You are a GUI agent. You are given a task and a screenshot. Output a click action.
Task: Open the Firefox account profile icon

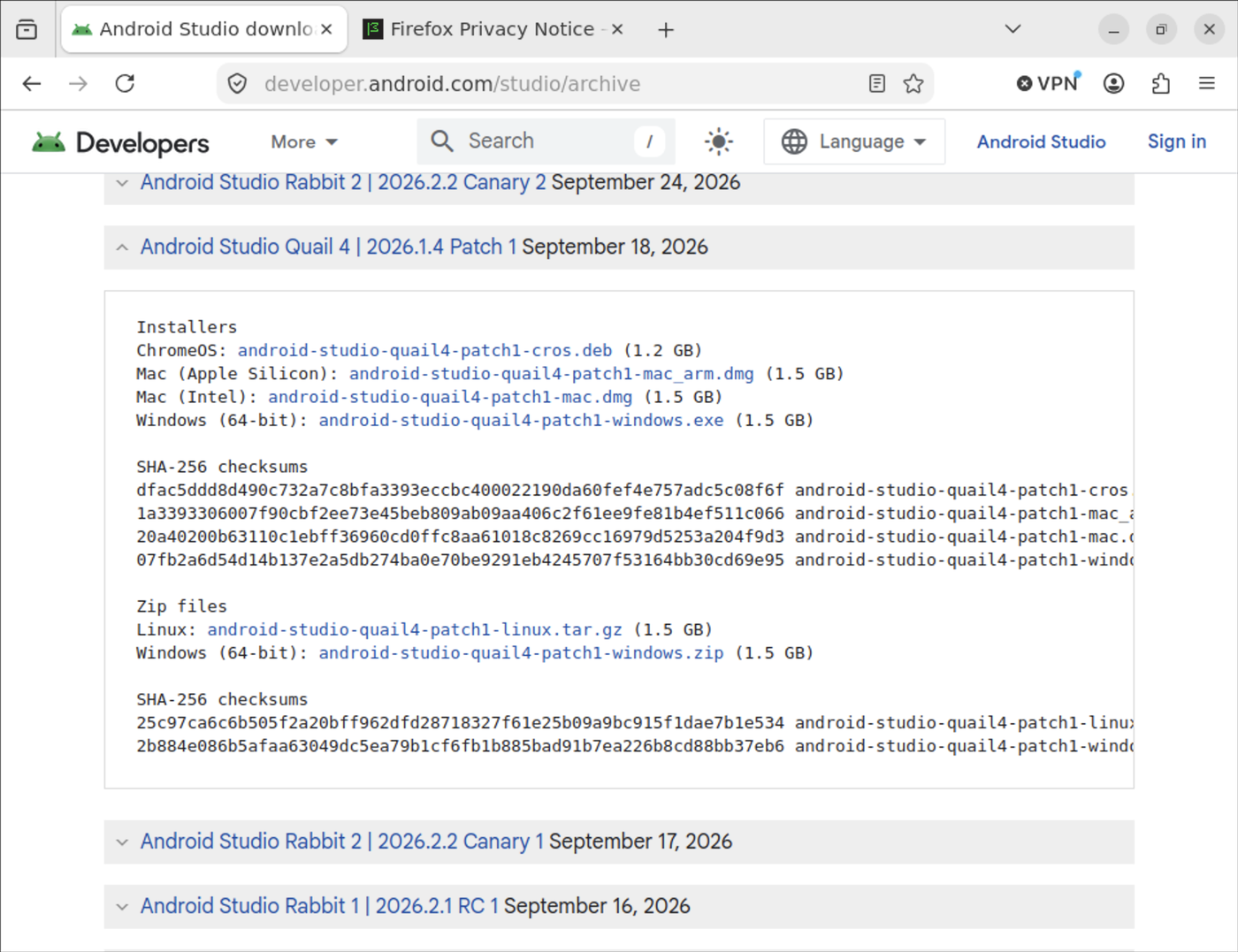[1114, 84]
